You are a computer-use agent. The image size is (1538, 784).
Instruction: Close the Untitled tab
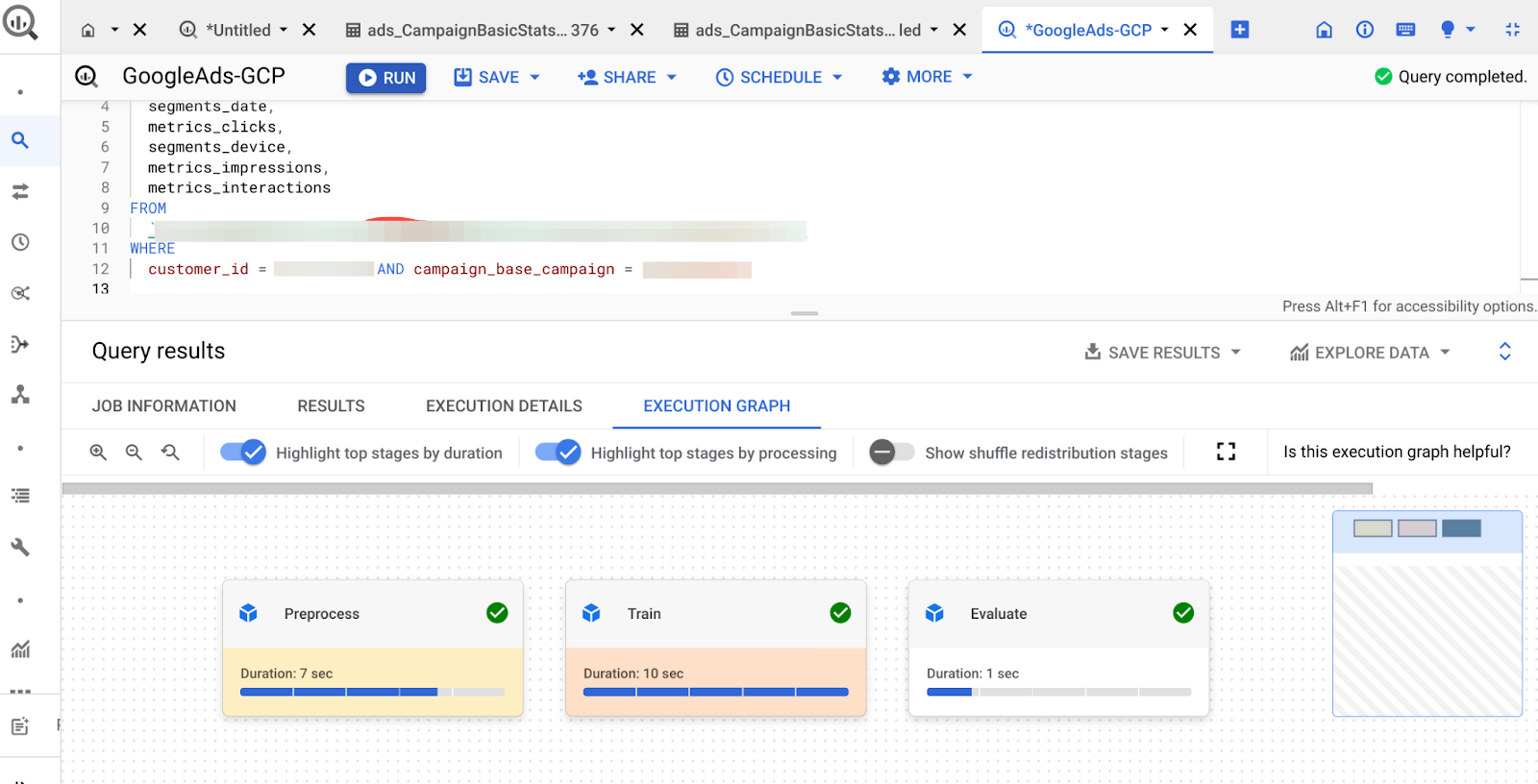pyautogui.click(x=310, y=30)
